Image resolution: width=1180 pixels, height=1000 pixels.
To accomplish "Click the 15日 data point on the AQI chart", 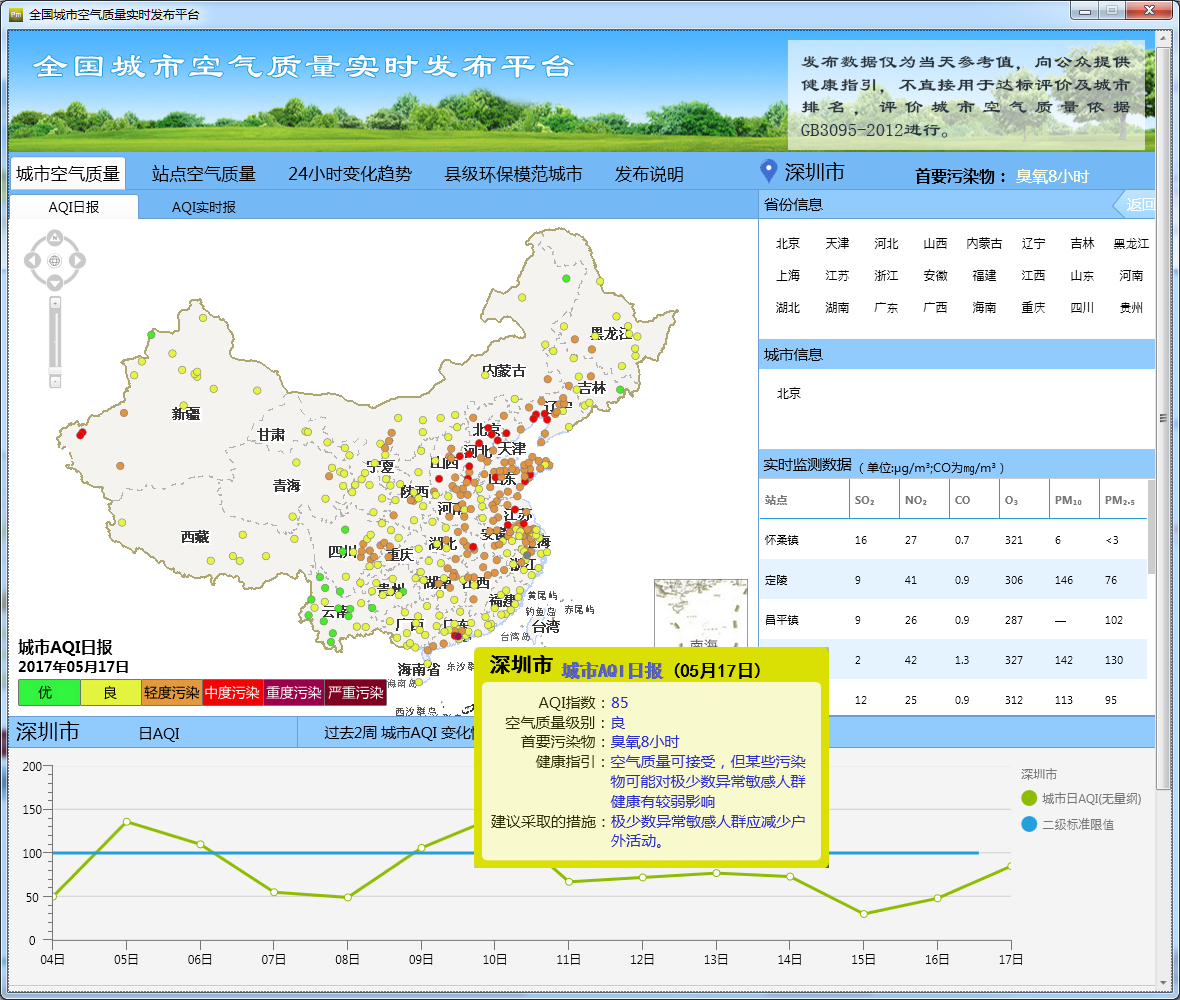I will click(x=864, y=913).
